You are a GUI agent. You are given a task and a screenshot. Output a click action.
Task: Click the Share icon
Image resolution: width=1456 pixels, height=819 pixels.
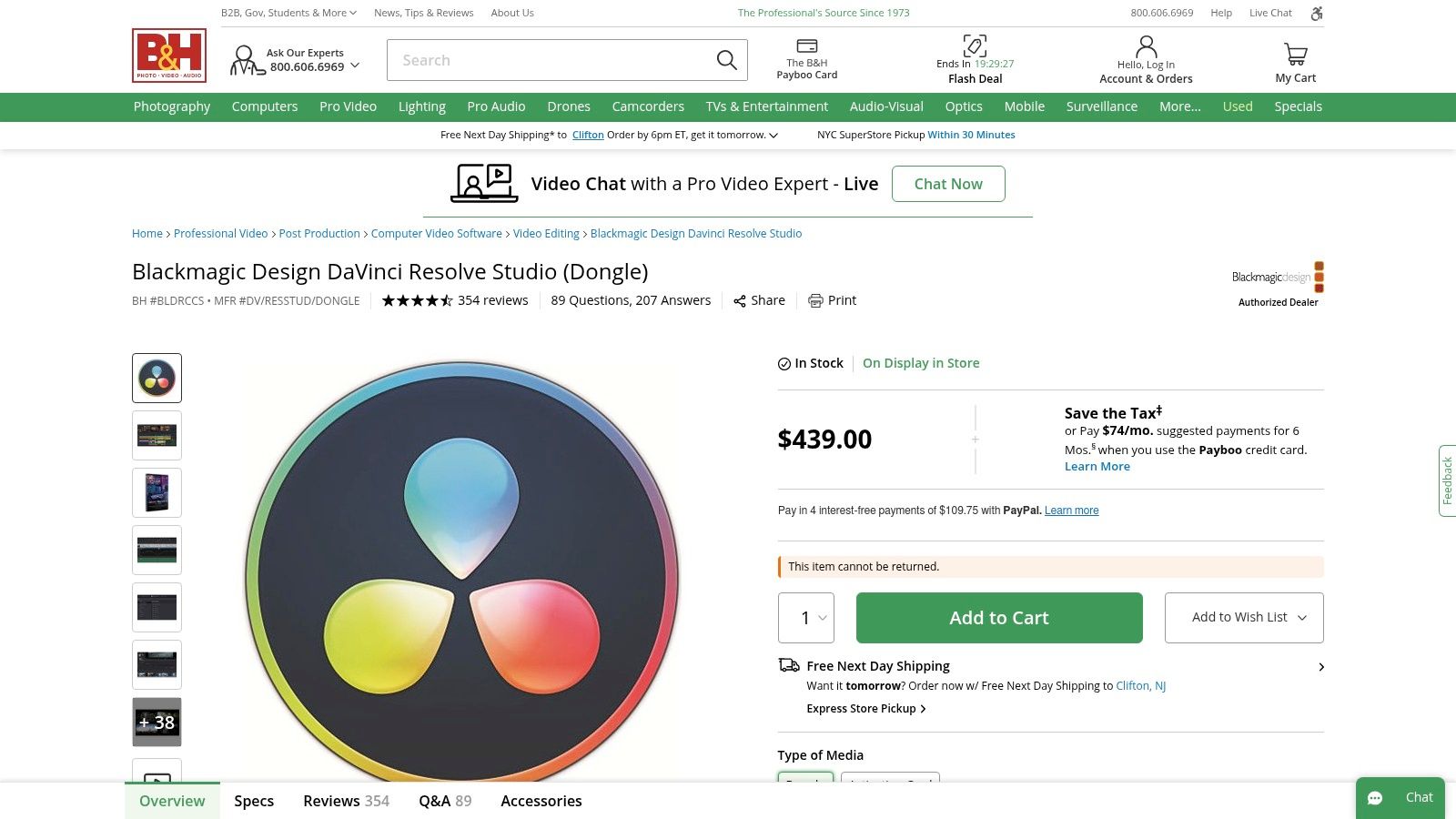(x=740, y=301)
